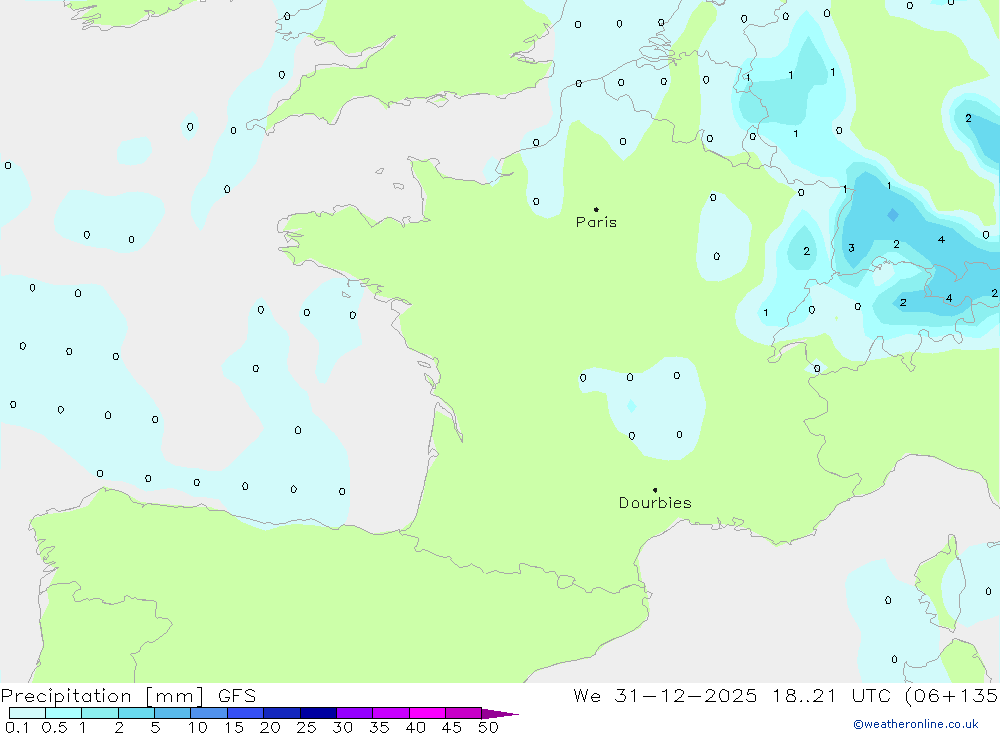Click the '0.5' legend scale label
1000x733 pixels.
(54, 727)
